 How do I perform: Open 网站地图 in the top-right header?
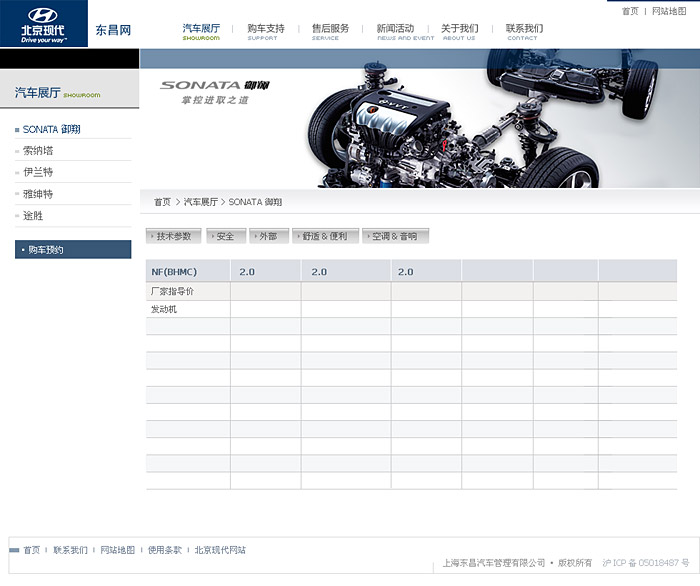(669, 11)
